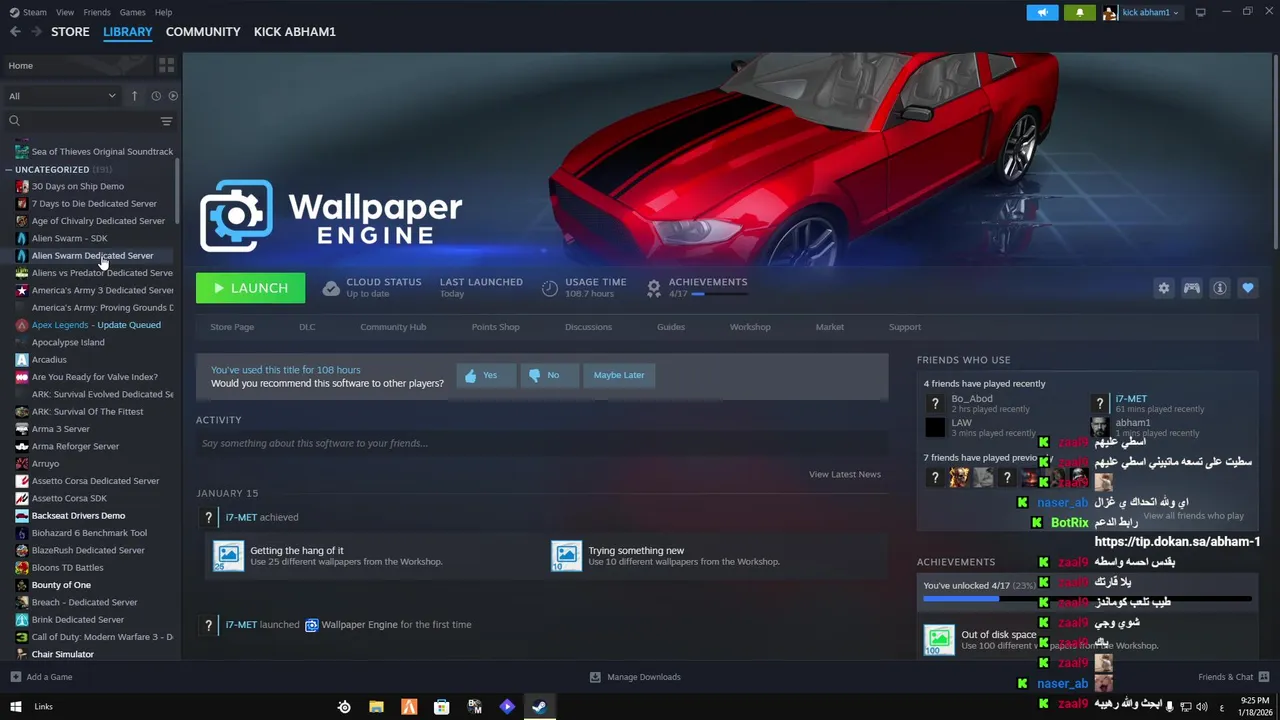Open the Points Shop link
The height and width of the screenshot is (720, 1280).
pos(495,327)
